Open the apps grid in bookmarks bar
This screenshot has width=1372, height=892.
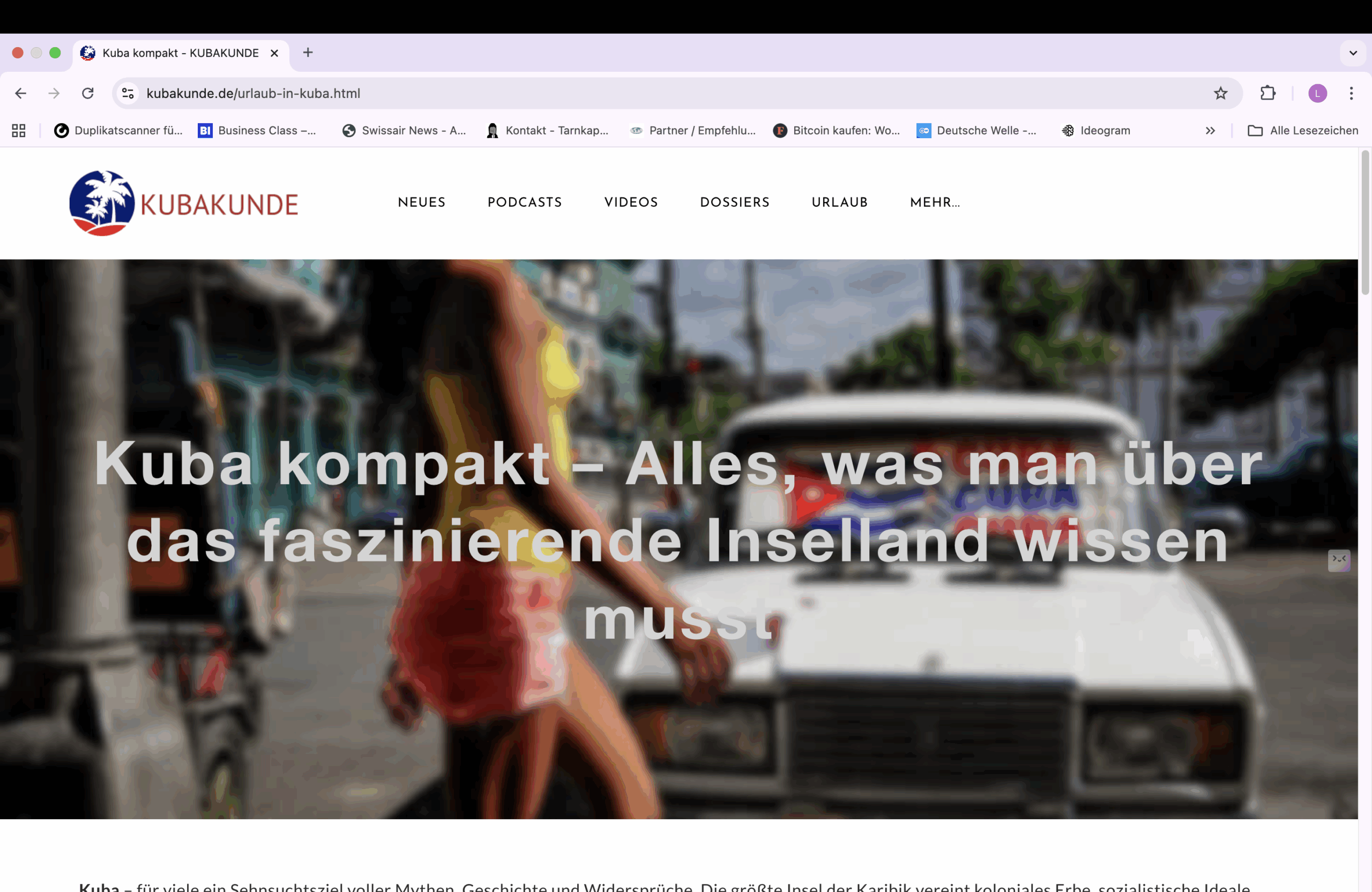pos(18,131)
